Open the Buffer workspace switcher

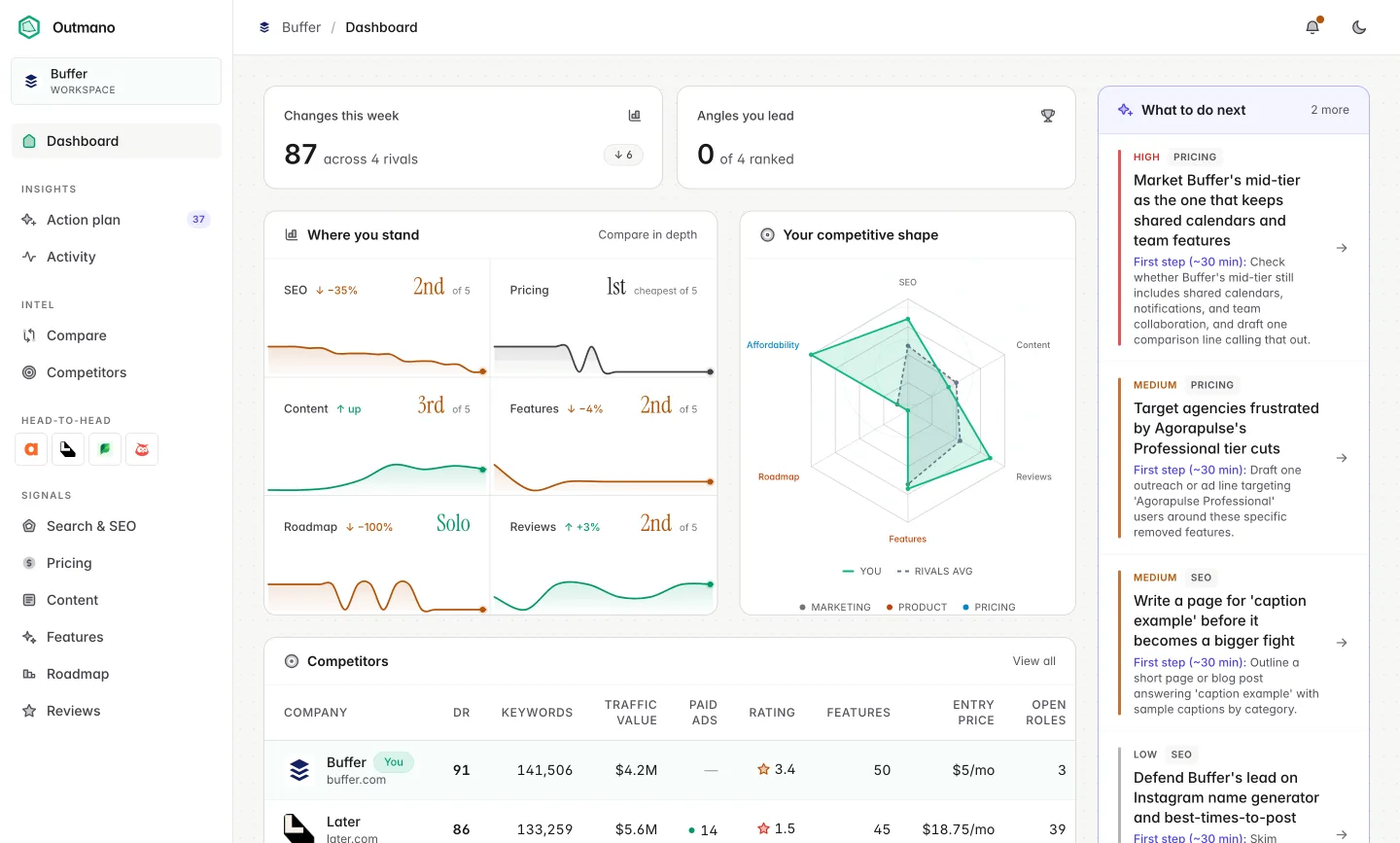tap(116, 81)
